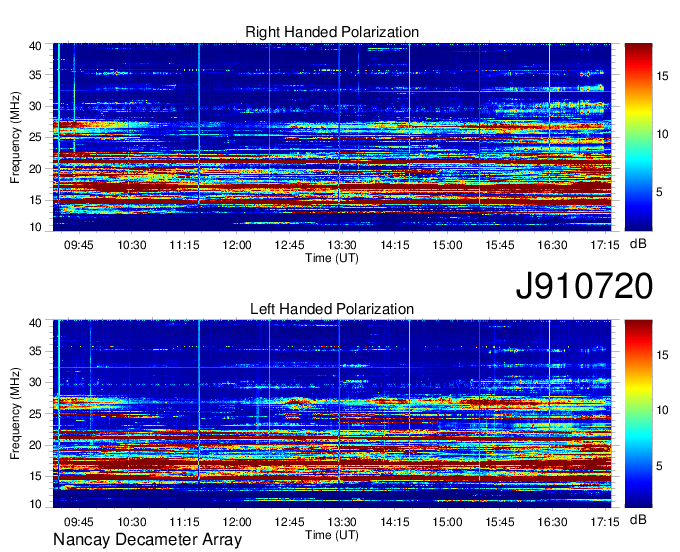
Task: Click the Right Handed plot's color scale bar
Action: pos(638,137)
